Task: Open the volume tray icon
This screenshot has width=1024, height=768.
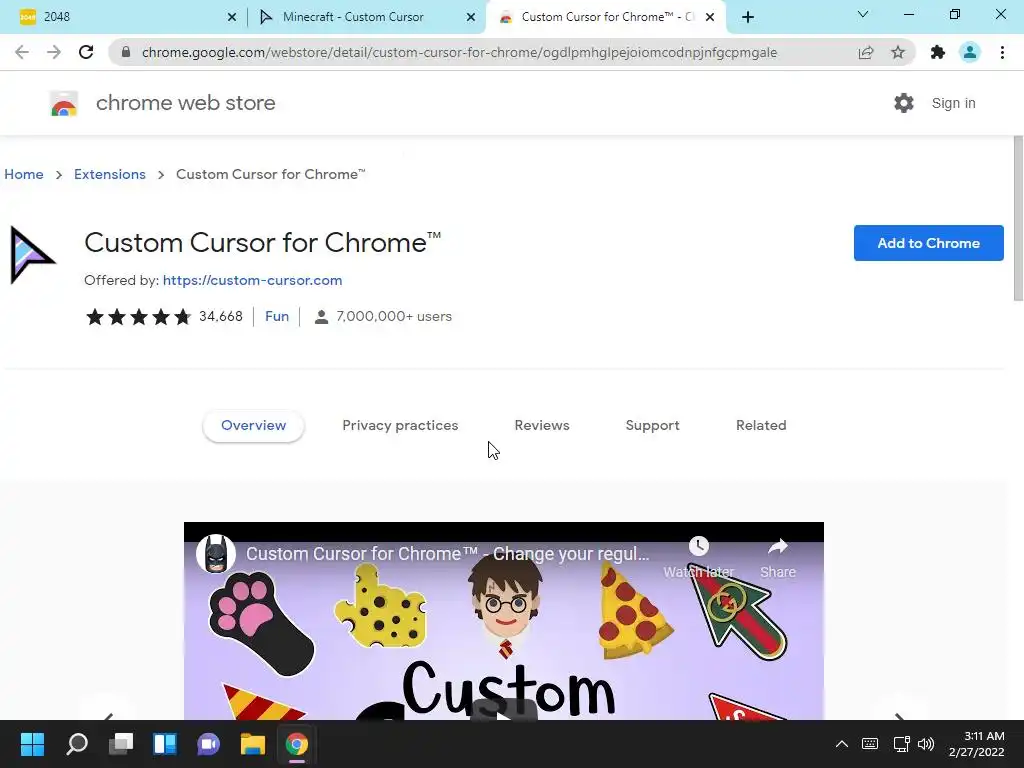Action: (x=926, y=744)
